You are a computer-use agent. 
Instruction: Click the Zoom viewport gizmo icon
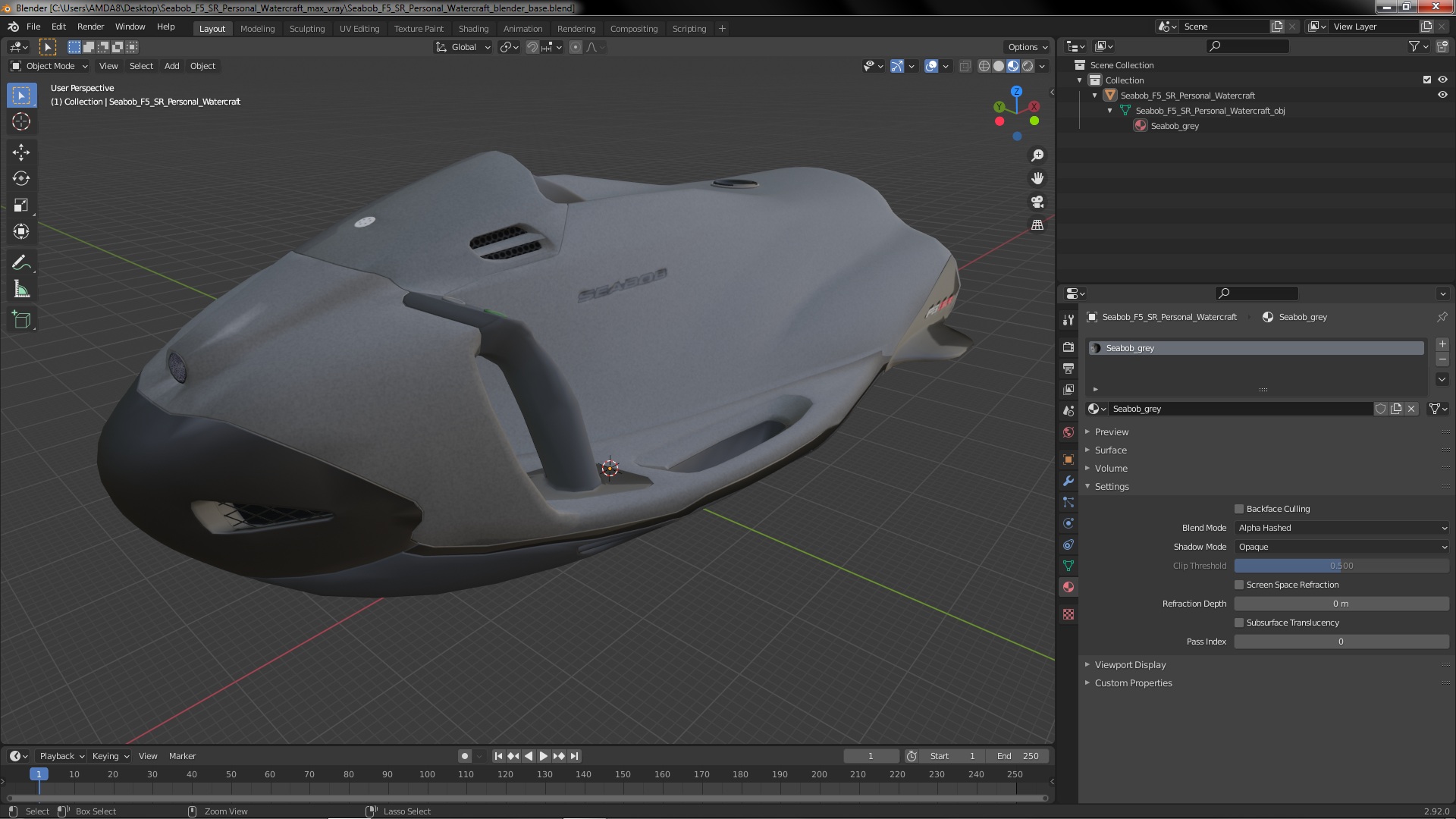(1037, 155)
